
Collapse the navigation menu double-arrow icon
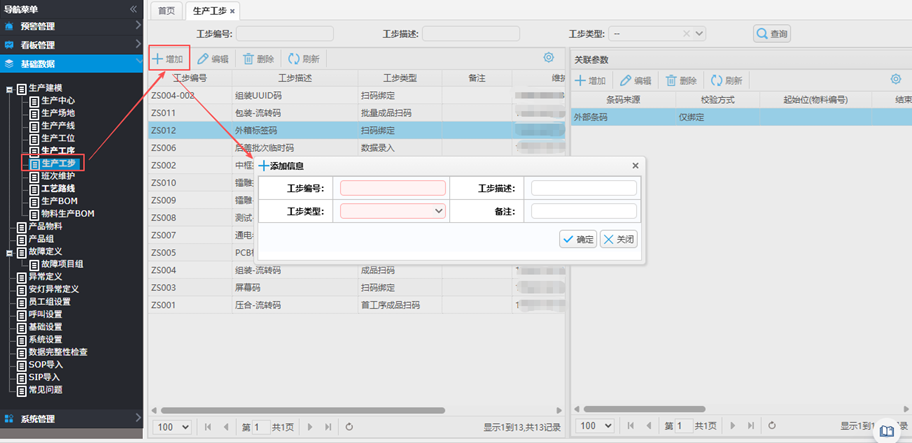[133, 9]
